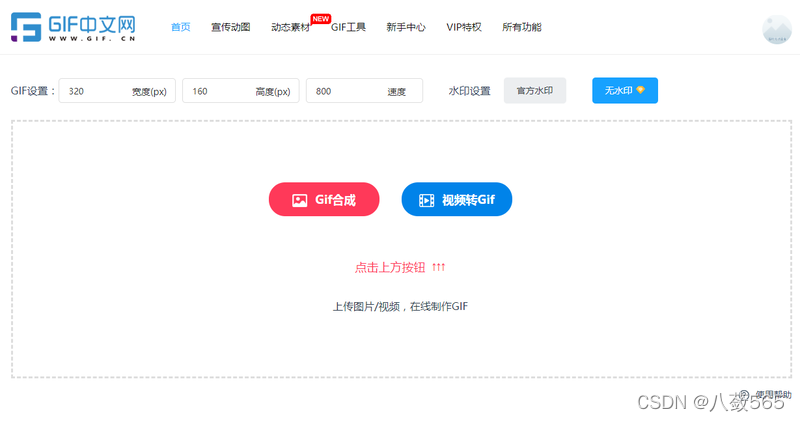
Task: Click the GIF中文网 logo
Action: 73,27
